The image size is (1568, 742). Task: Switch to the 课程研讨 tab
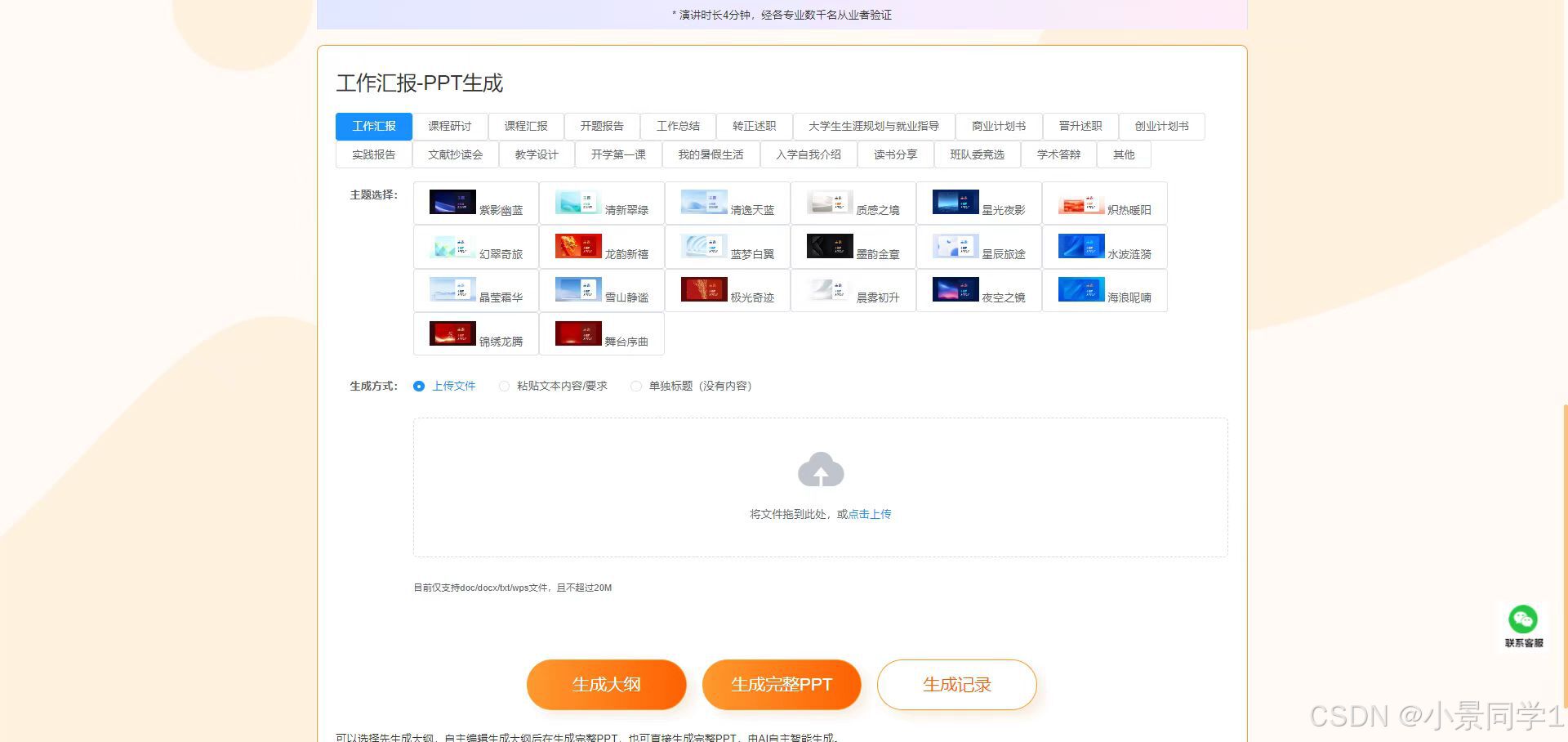coord(450,127)
